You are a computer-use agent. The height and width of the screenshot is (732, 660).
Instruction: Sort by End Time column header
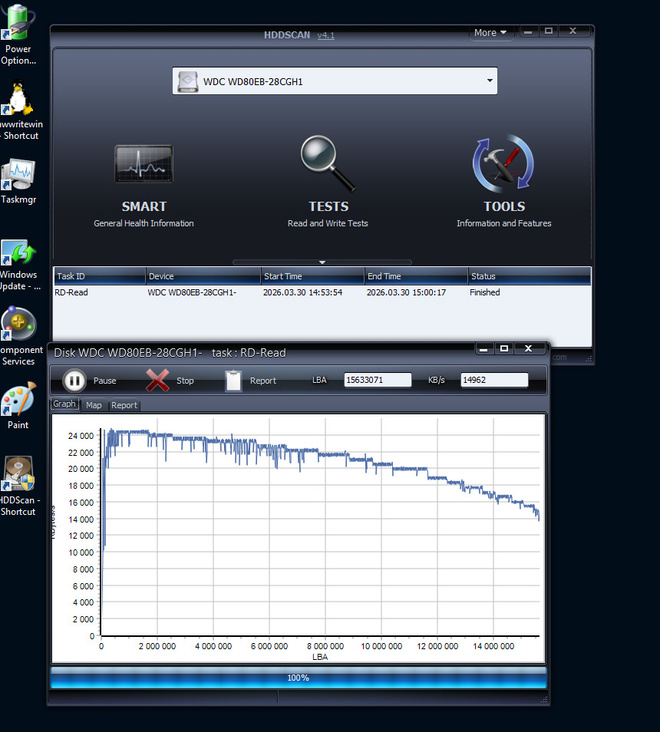416,276
